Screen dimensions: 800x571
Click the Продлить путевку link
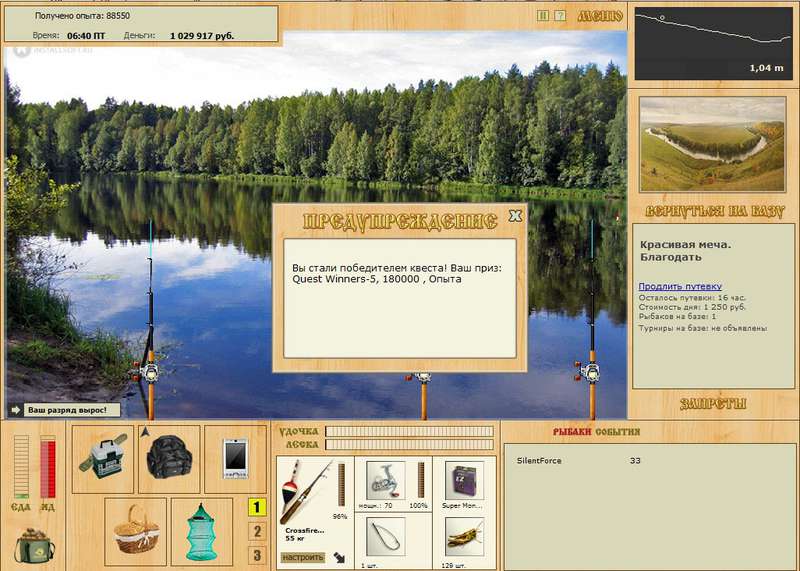[680, 286]
